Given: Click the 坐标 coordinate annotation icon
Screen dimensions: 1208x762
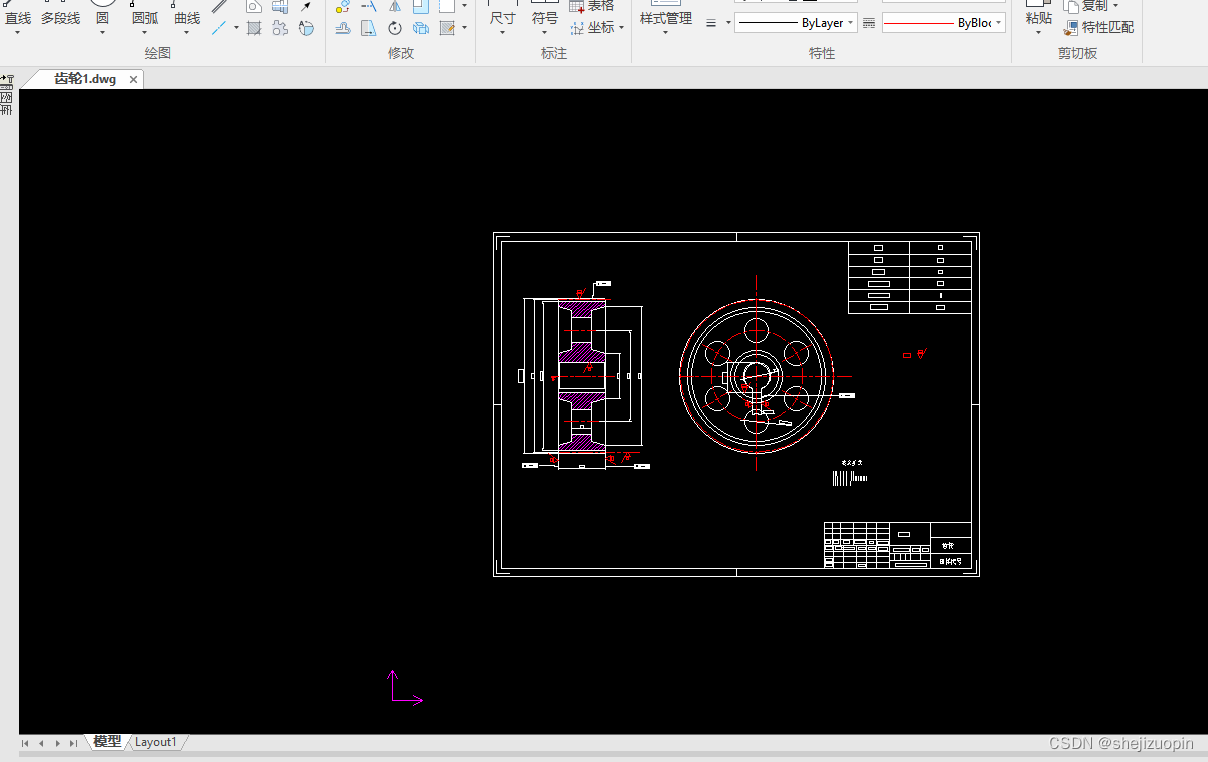Looking at the screenshot, I should 595,28.
